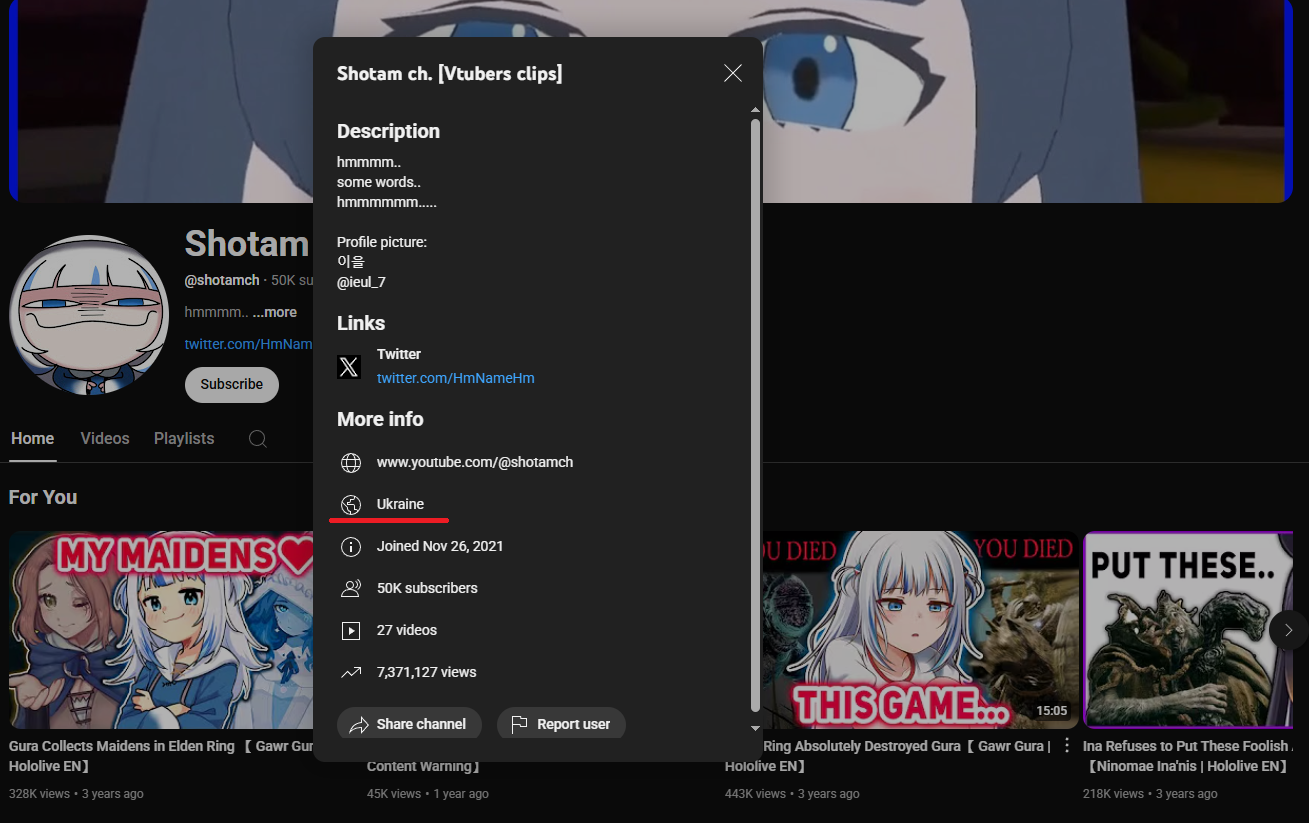Click next arrow on video carousel

click(1289, 630)
